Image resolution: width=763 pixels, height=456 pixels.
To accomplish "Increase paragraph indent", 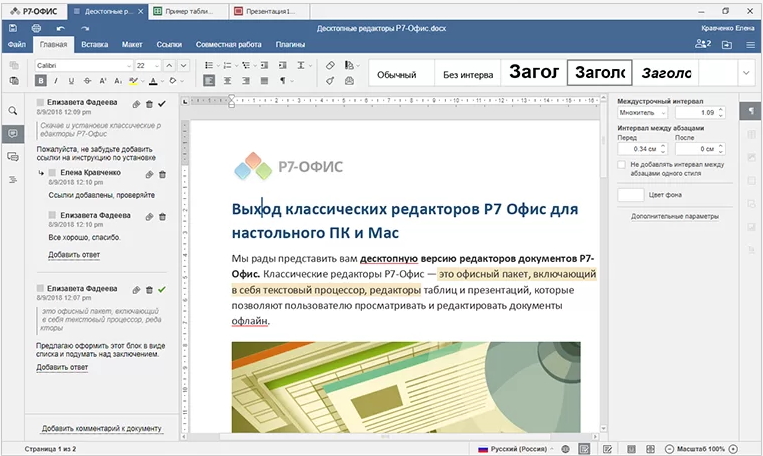I will pyautogui.click(x=283, y=65).
